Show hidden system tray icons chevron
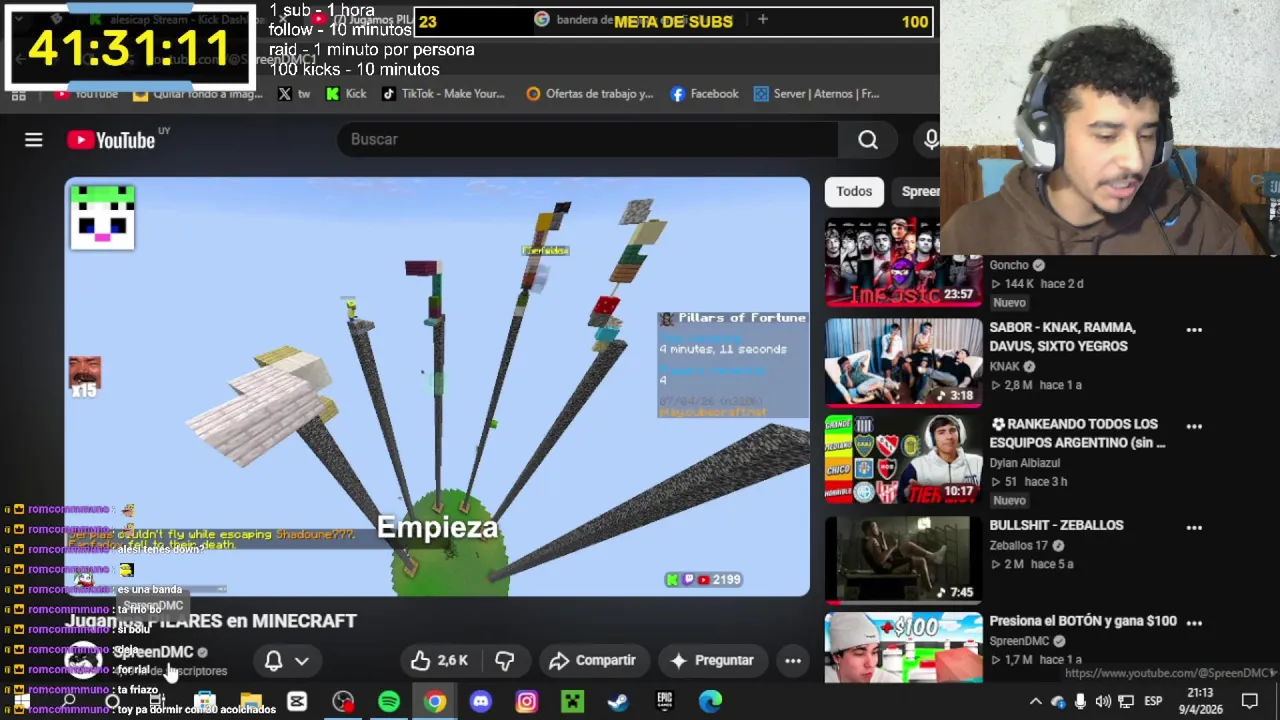The height and width of the screenshot is (720, 1280). click(1036, 701)
